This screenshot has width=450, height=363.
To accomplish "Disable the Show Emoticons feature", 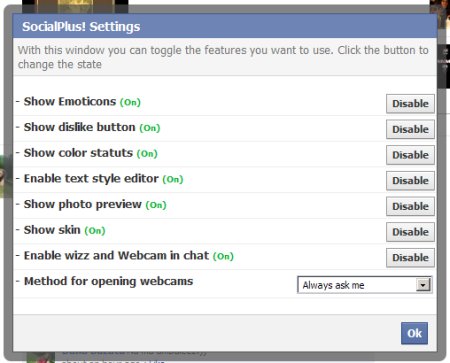I will (410, 104).
